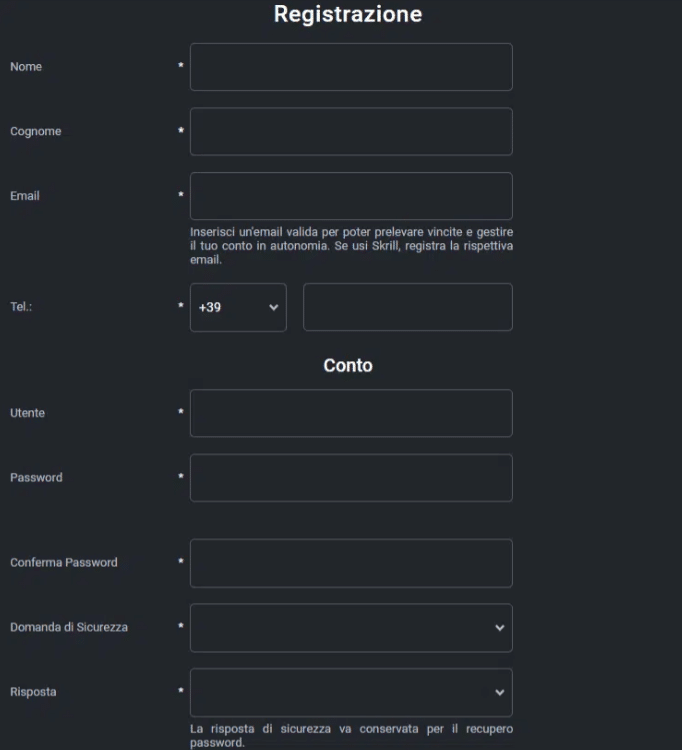The image size is (682, 750).
Task: Click the Domanda di Sicurezza label
Action: coord(69,628)
